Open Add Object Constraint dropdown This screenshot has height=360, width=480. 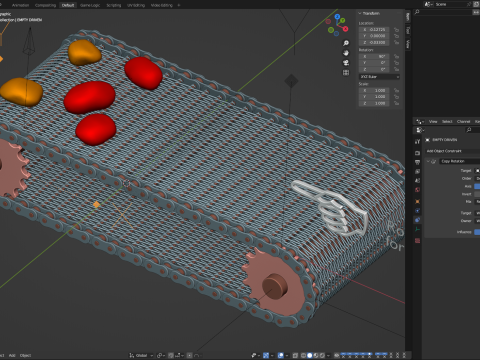[x=453, y=151]
